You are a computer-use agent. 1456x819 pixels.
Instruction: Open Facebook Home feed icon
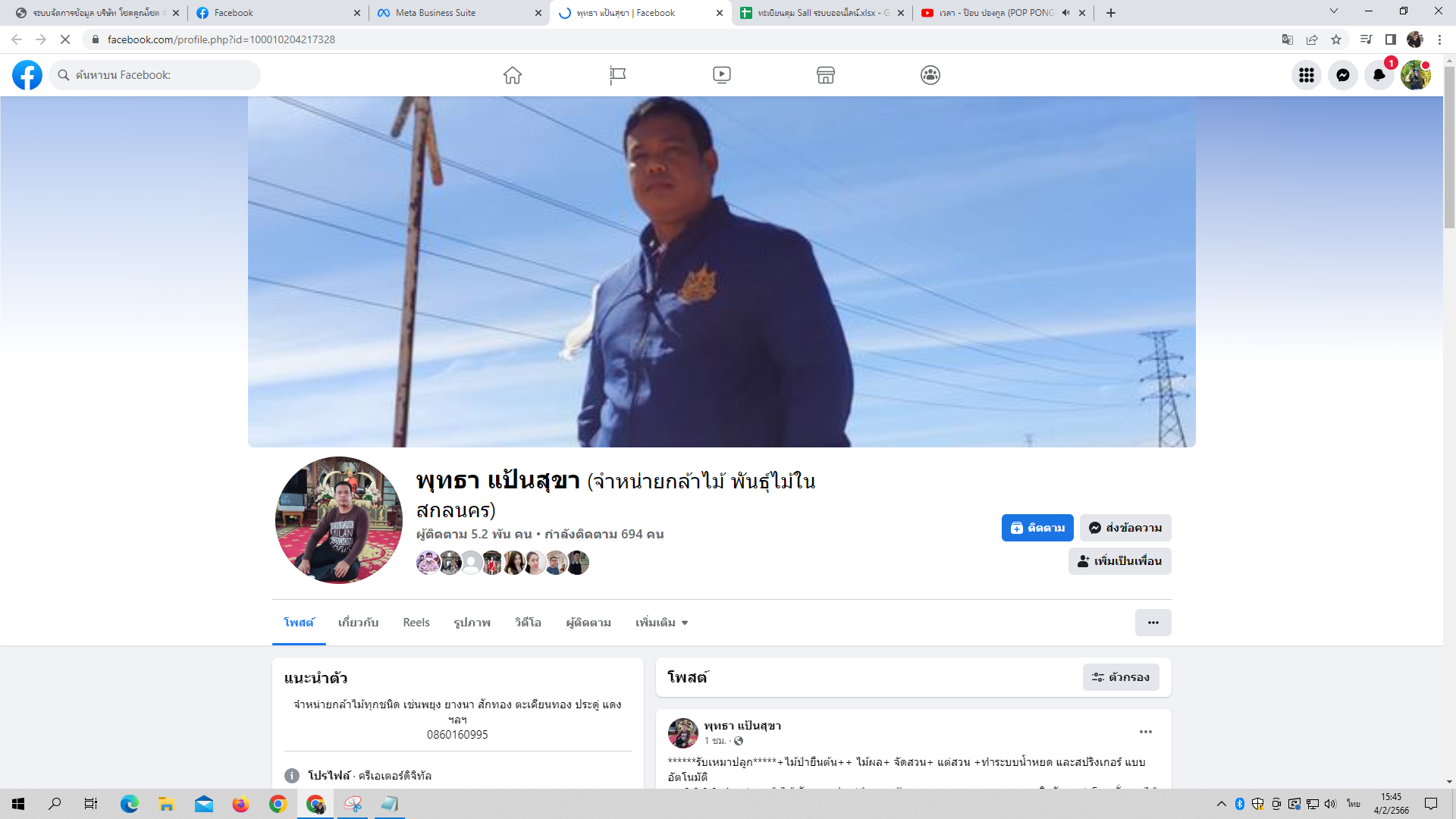(513, 75)
